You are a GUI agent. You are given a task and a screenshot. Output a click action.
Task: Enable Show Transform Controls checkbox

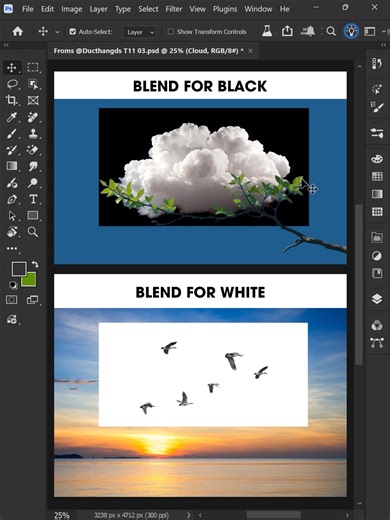(171, 32)
